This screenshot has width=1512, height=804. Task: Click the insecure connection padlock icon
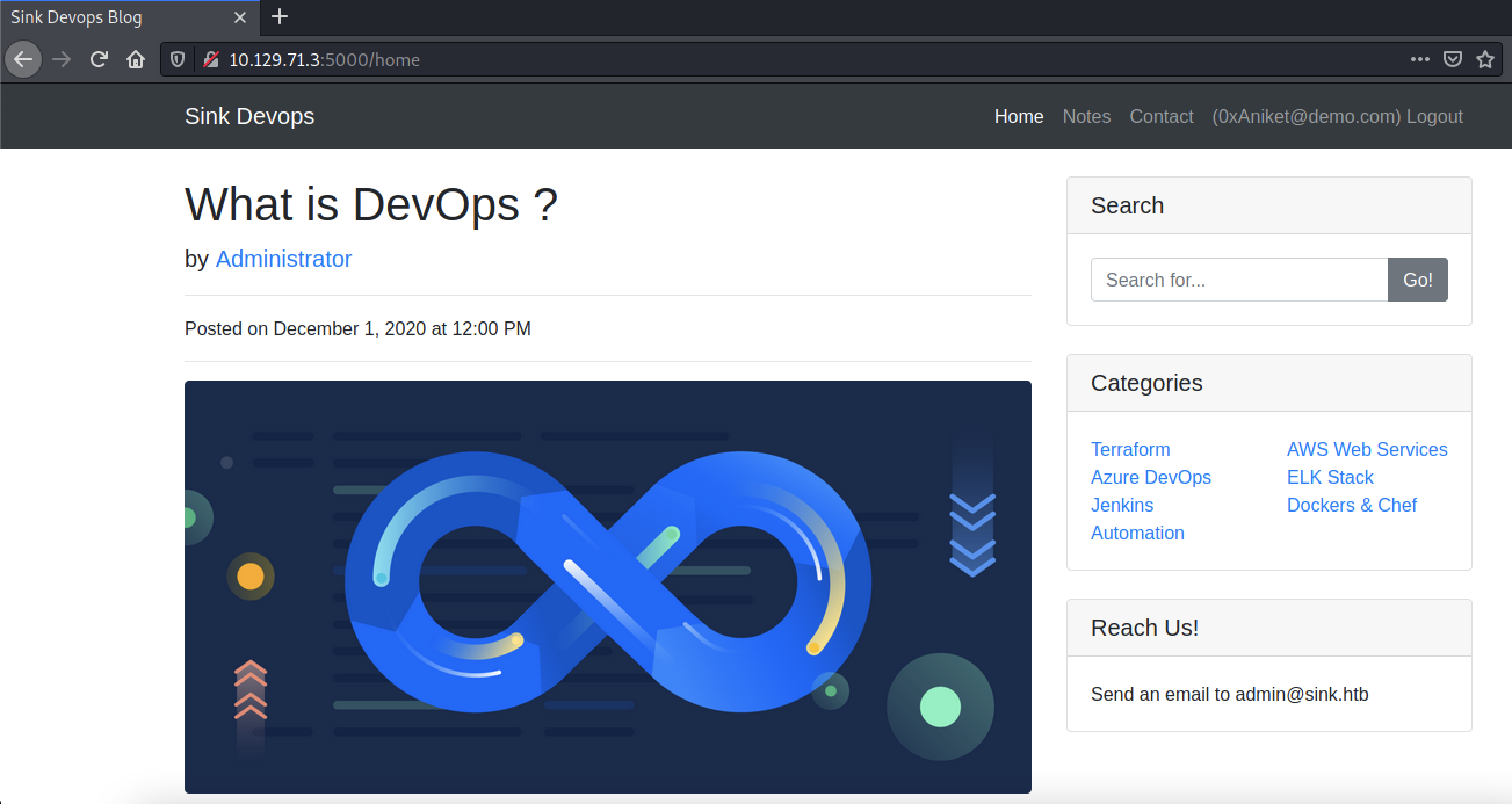tap(211, 59)
